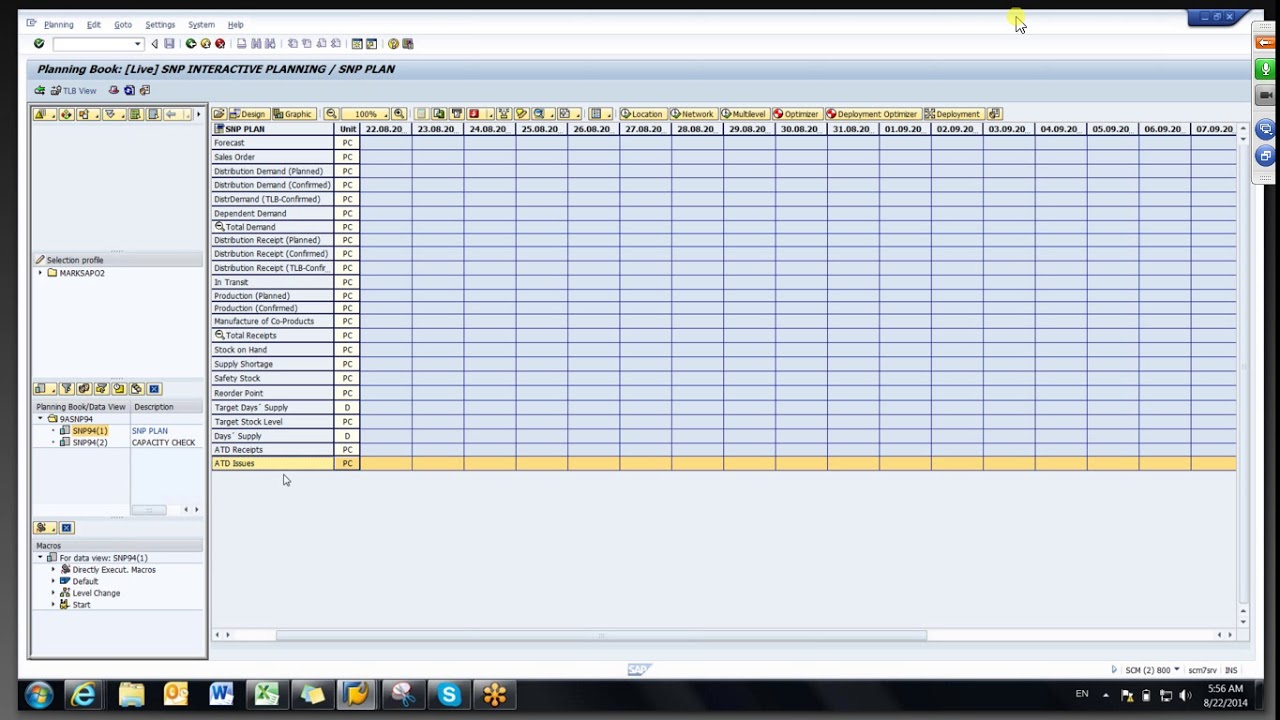The image size is (1280, 720).
Task: Open Microsoft Word from the taskbar
Action: tap(221, 695)
